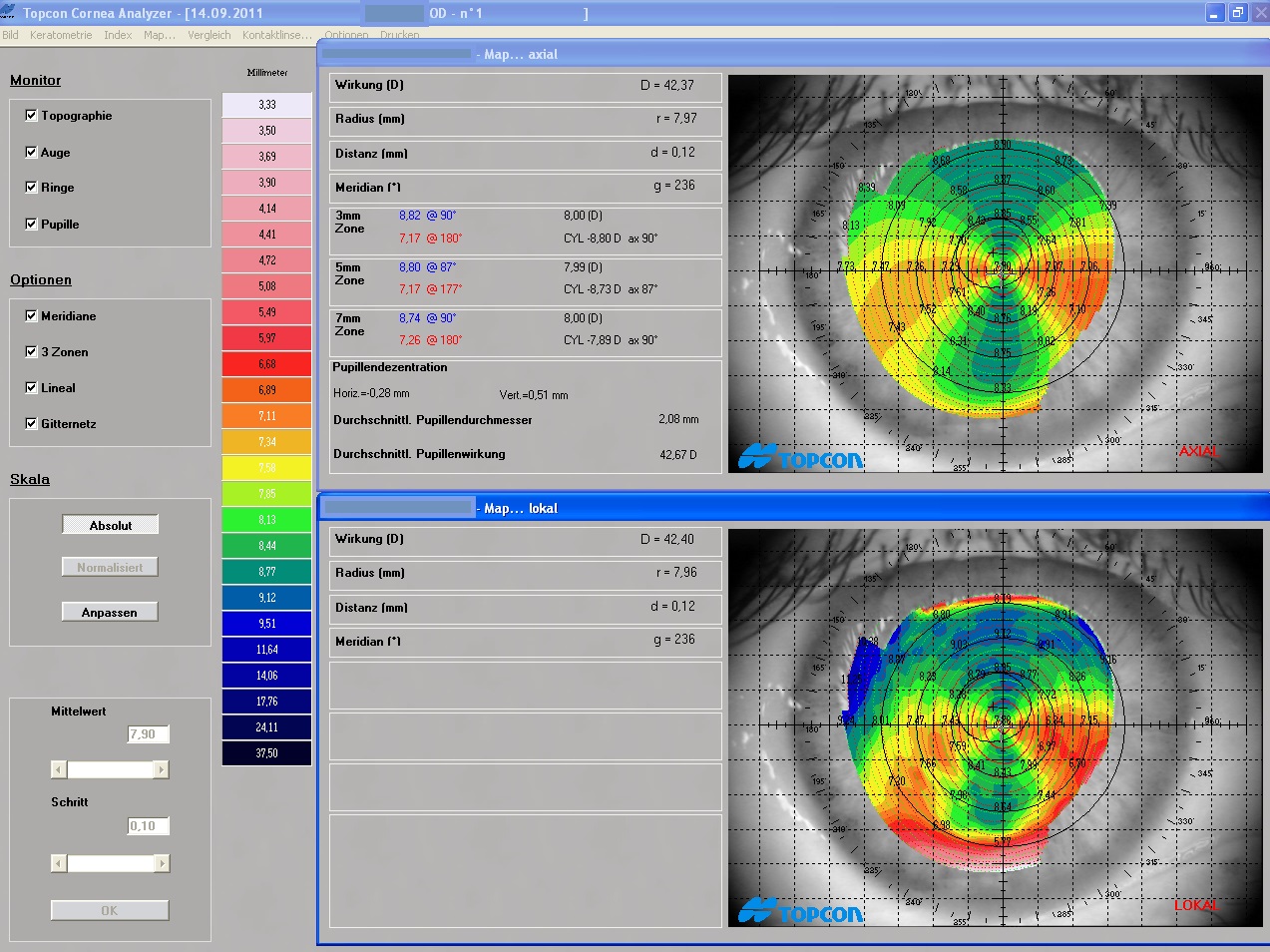The width and height of the screenshot is (1270, 952).
Task: Turn off the Gitternetz checkbox
Action: coord(31,424)
